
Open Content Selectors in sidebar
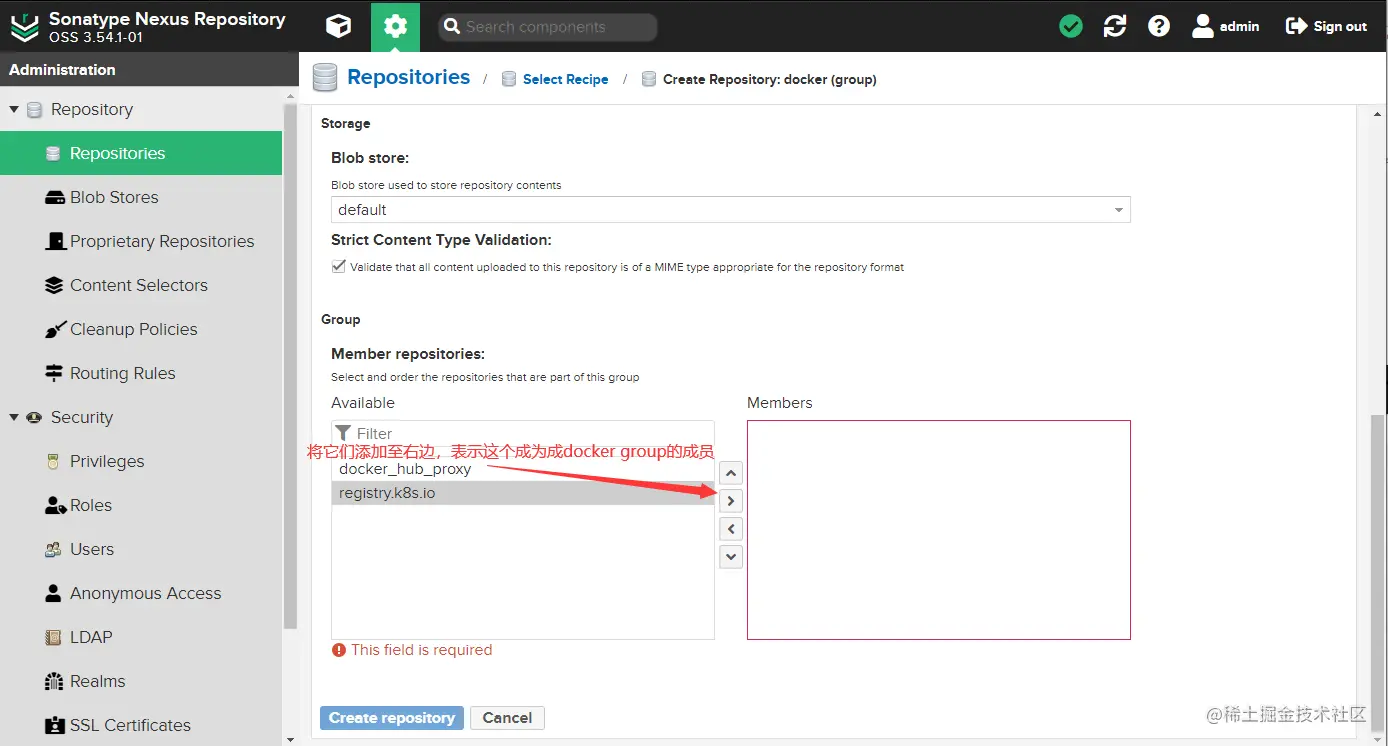(141, 285)
